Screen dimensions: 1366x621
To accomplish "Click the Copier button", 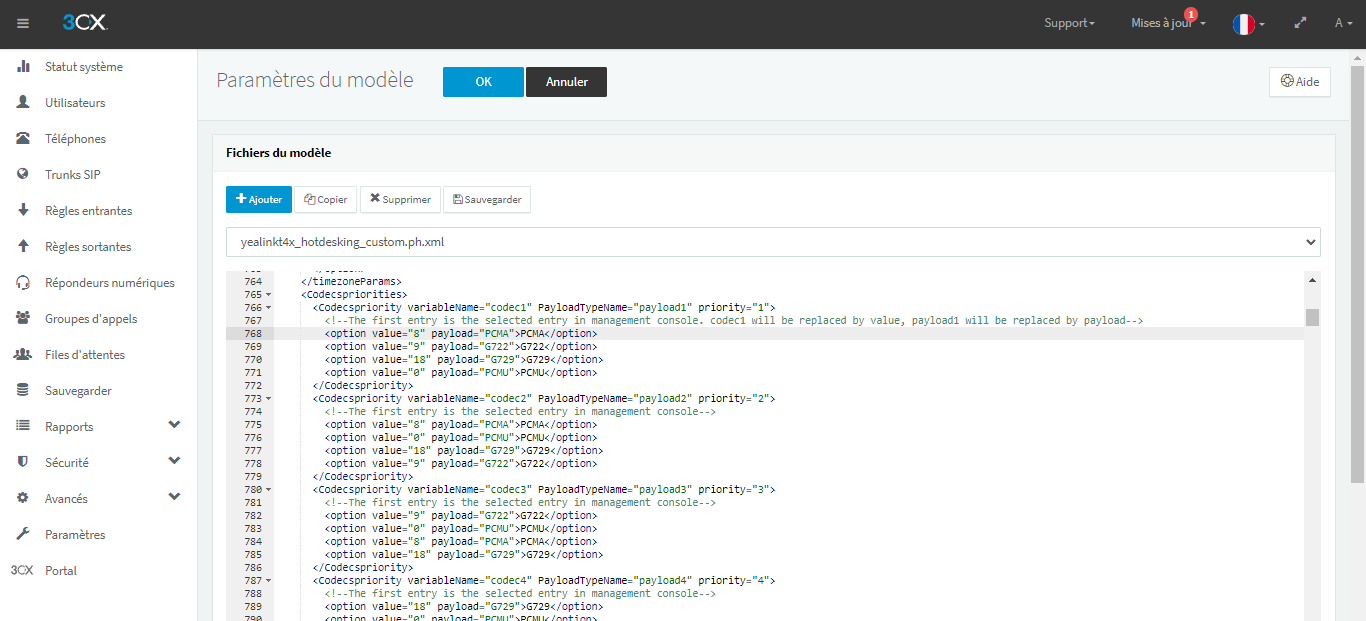I will click(326, 199).
